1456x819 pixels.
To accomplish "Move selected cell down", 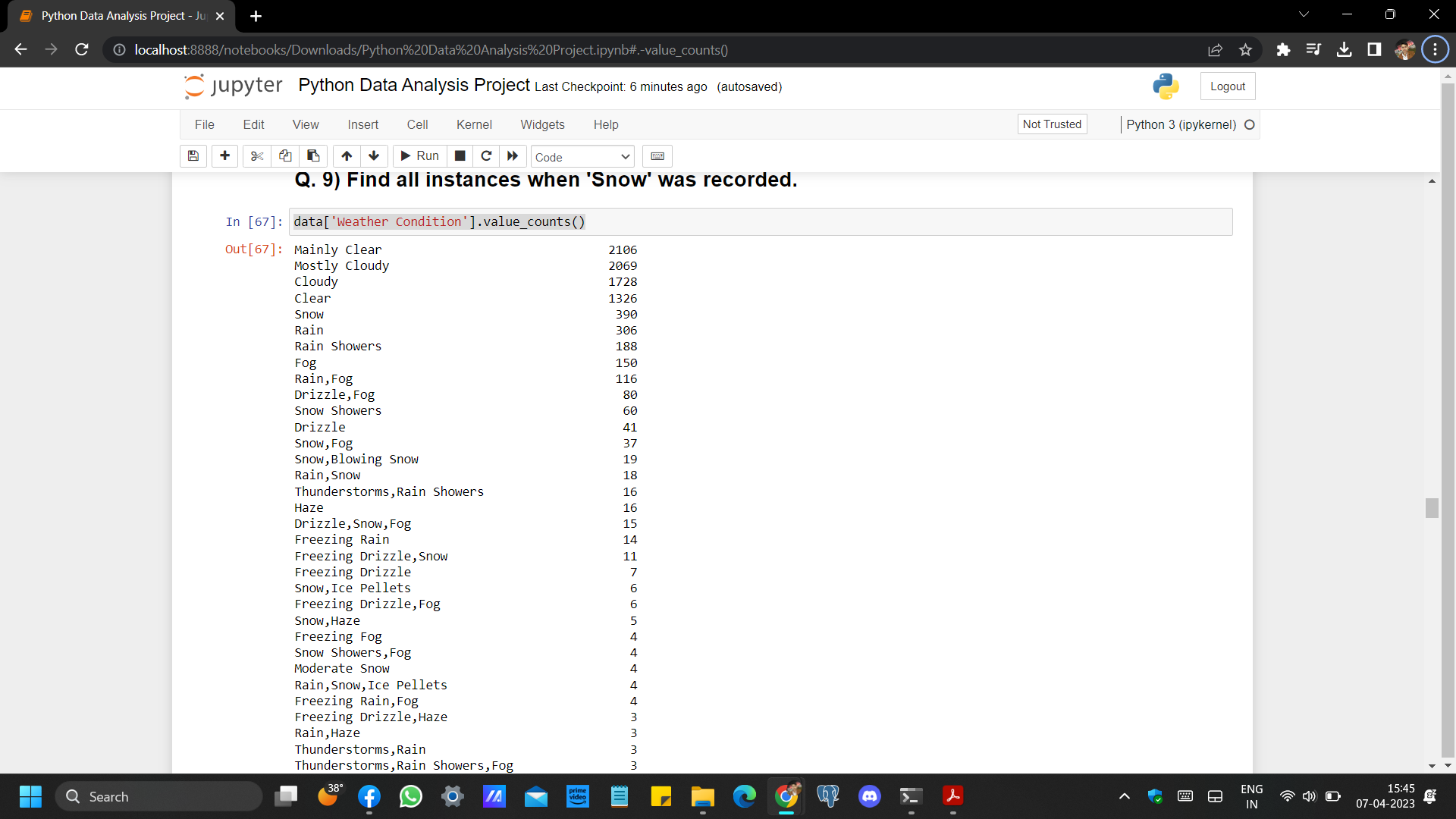I will coord(374,156).
